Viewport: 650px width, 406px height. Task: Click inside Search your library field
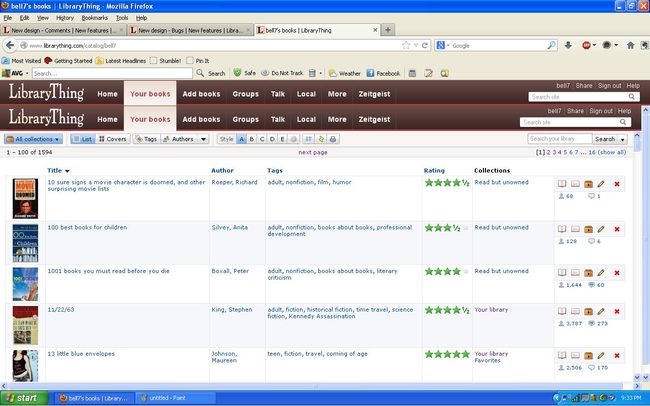pos(560,139)
